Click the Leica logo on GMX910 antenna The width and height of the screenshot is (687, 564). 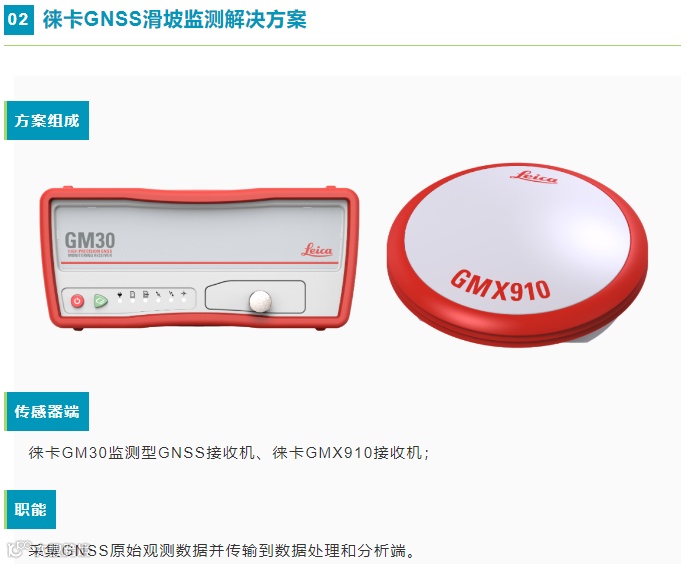coord(534,177)
